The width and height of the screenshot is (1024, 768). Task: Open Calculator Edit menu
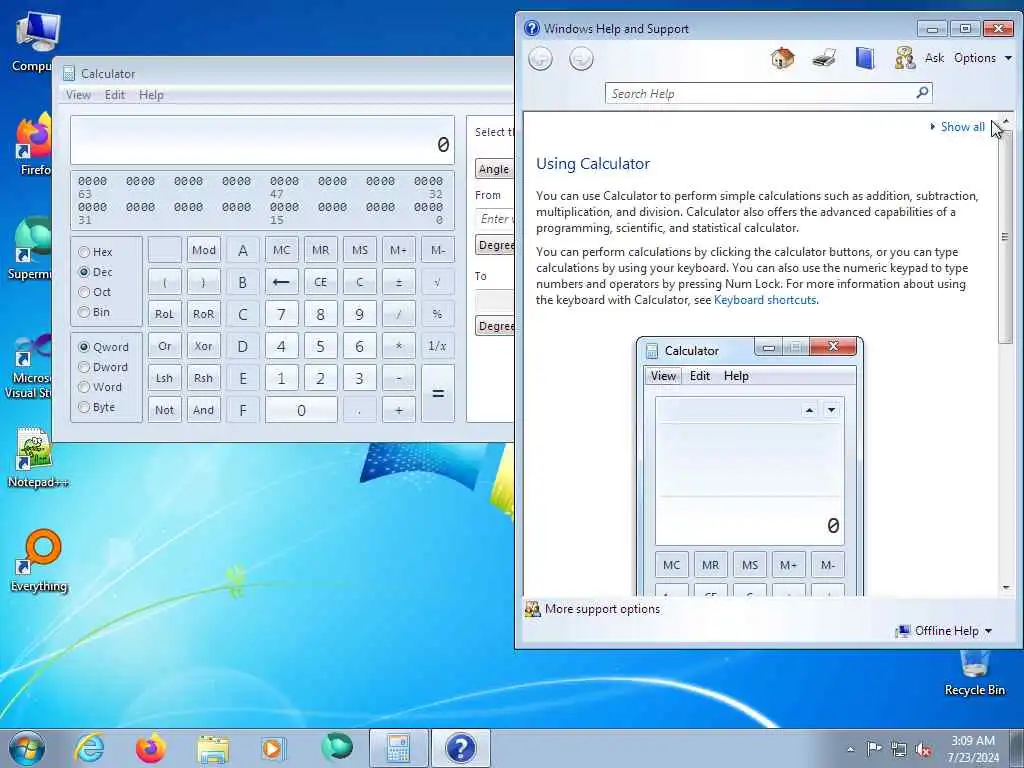(x=114, y=95)
